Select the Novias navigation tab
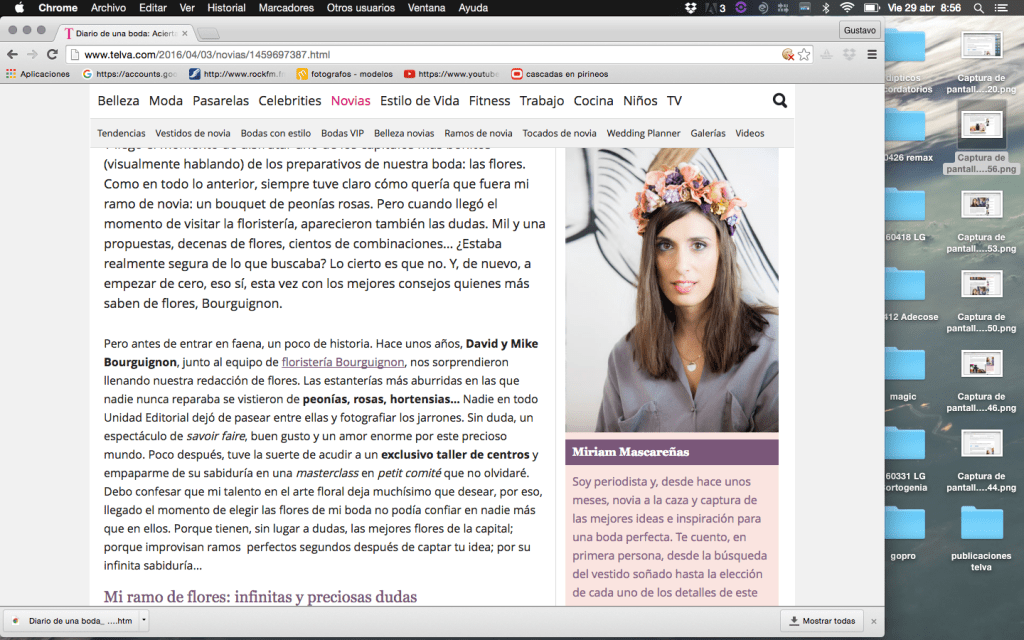Viewport: 1024px width, 640px height. [350, 101]
